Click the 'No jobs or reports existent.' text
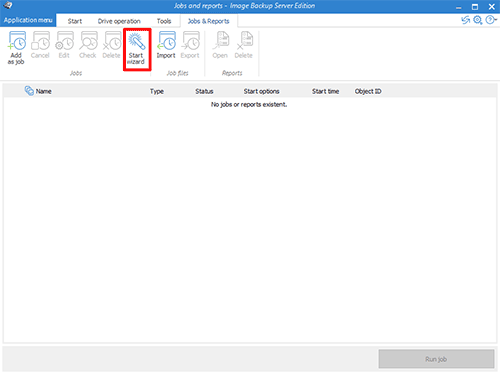 click(249, 104)
